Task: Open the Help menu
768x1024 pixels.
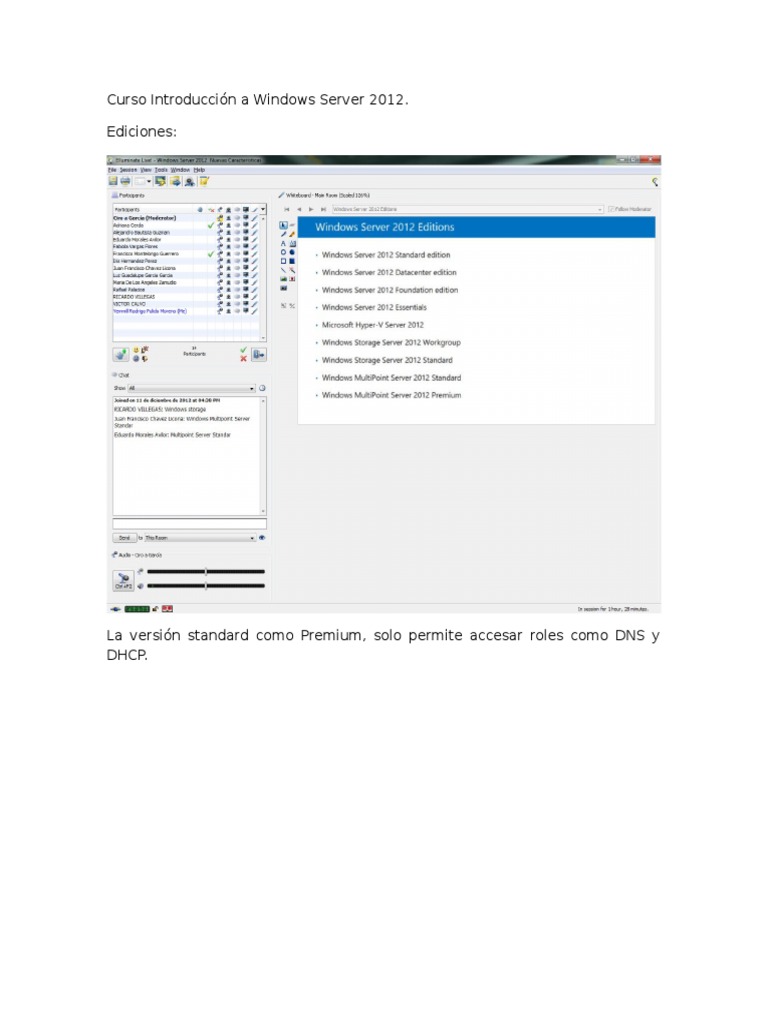Action: 199,170
